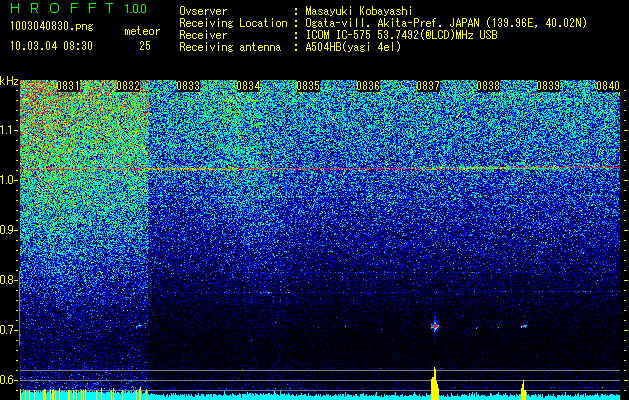Screen dimensions: 629x400
Task: Click the kHz axis unit label
Action: tap(9, 81)
